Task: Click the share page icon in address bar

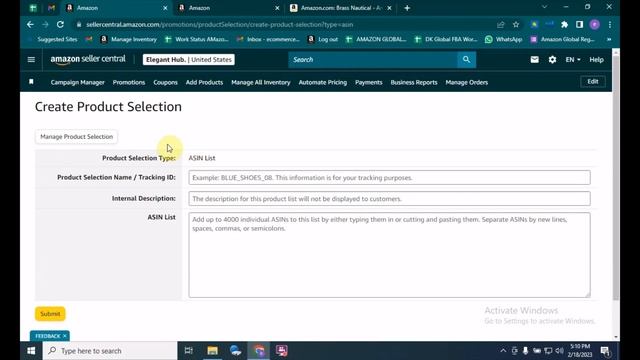Action: (500, 24)
